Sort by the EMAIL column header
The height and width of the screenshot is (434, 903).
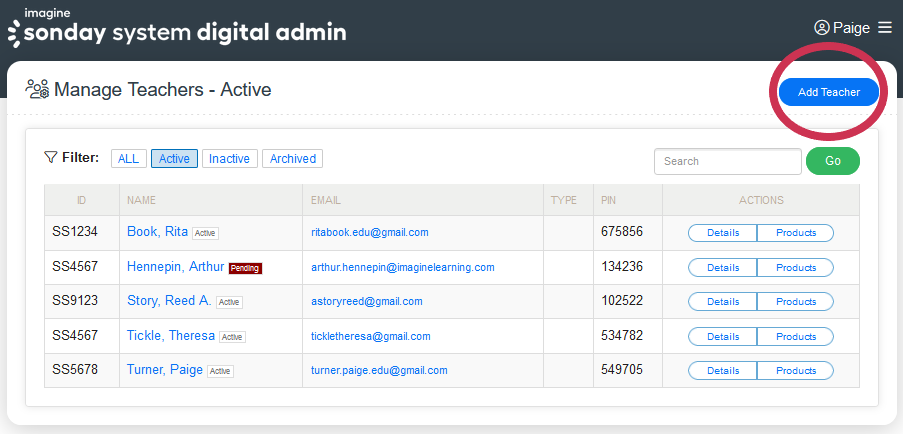pos(325,200)
